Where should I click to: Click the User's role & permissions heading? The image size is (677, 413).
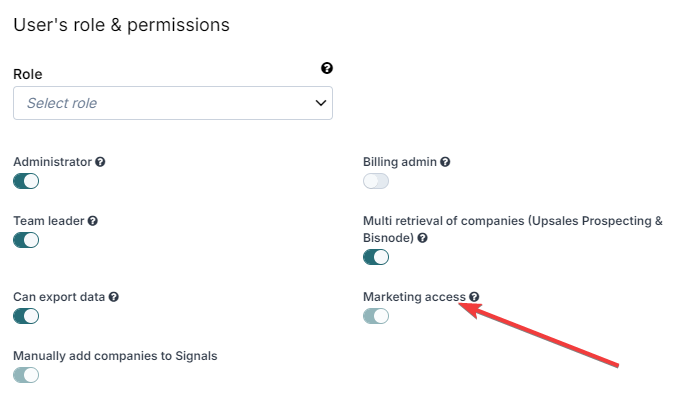122,25
